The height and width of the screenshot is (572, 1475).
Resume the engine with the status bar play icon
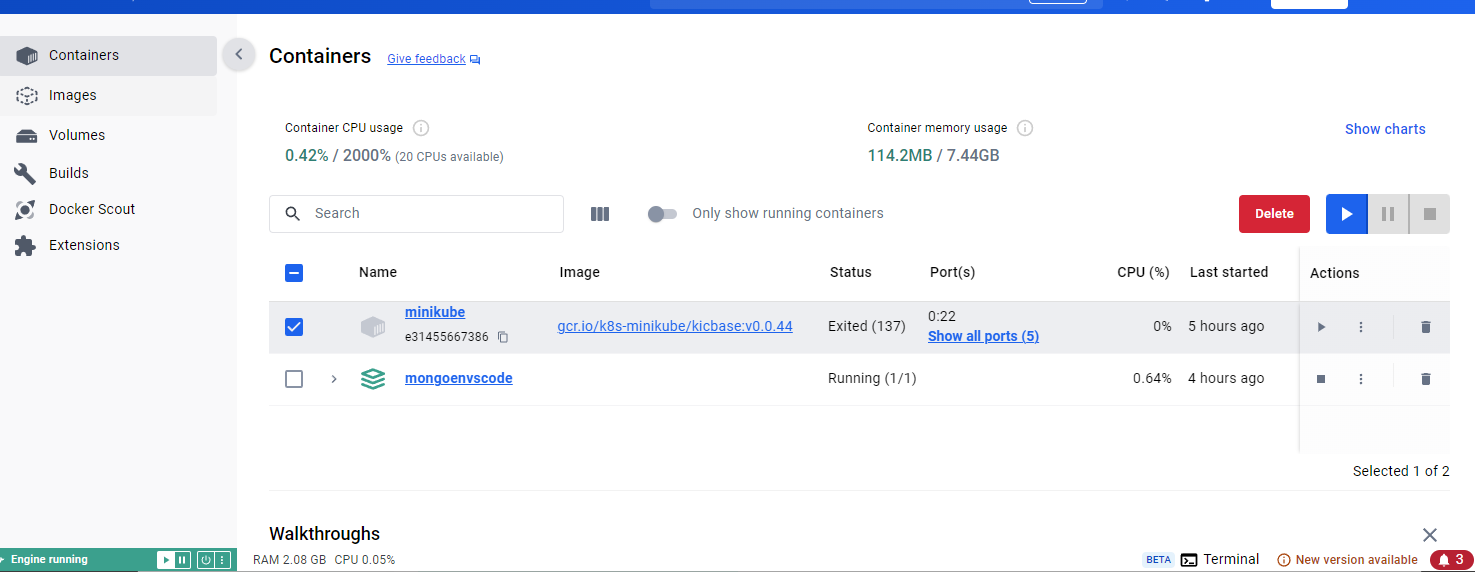click(166, 560)
